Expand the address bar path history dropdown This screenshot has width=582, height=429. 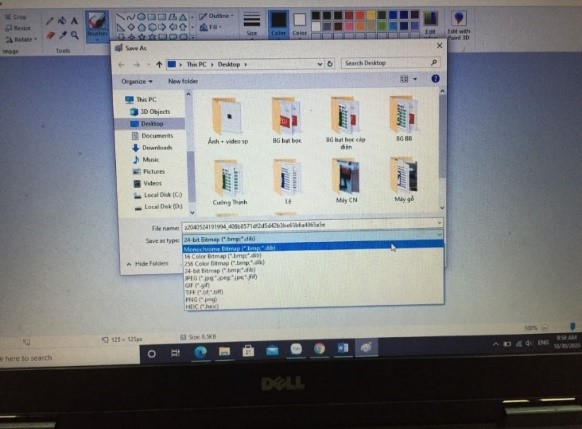(320, 64)
